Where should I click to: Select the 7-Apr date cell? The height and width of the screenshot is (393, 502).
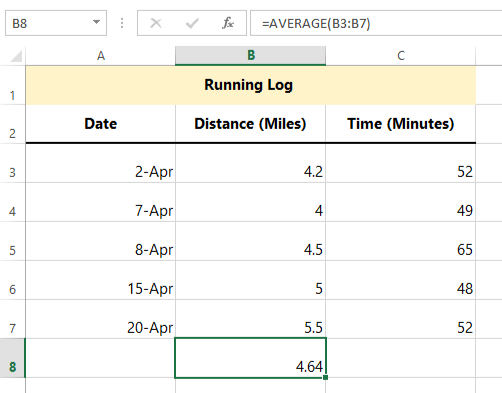point(101,202)
